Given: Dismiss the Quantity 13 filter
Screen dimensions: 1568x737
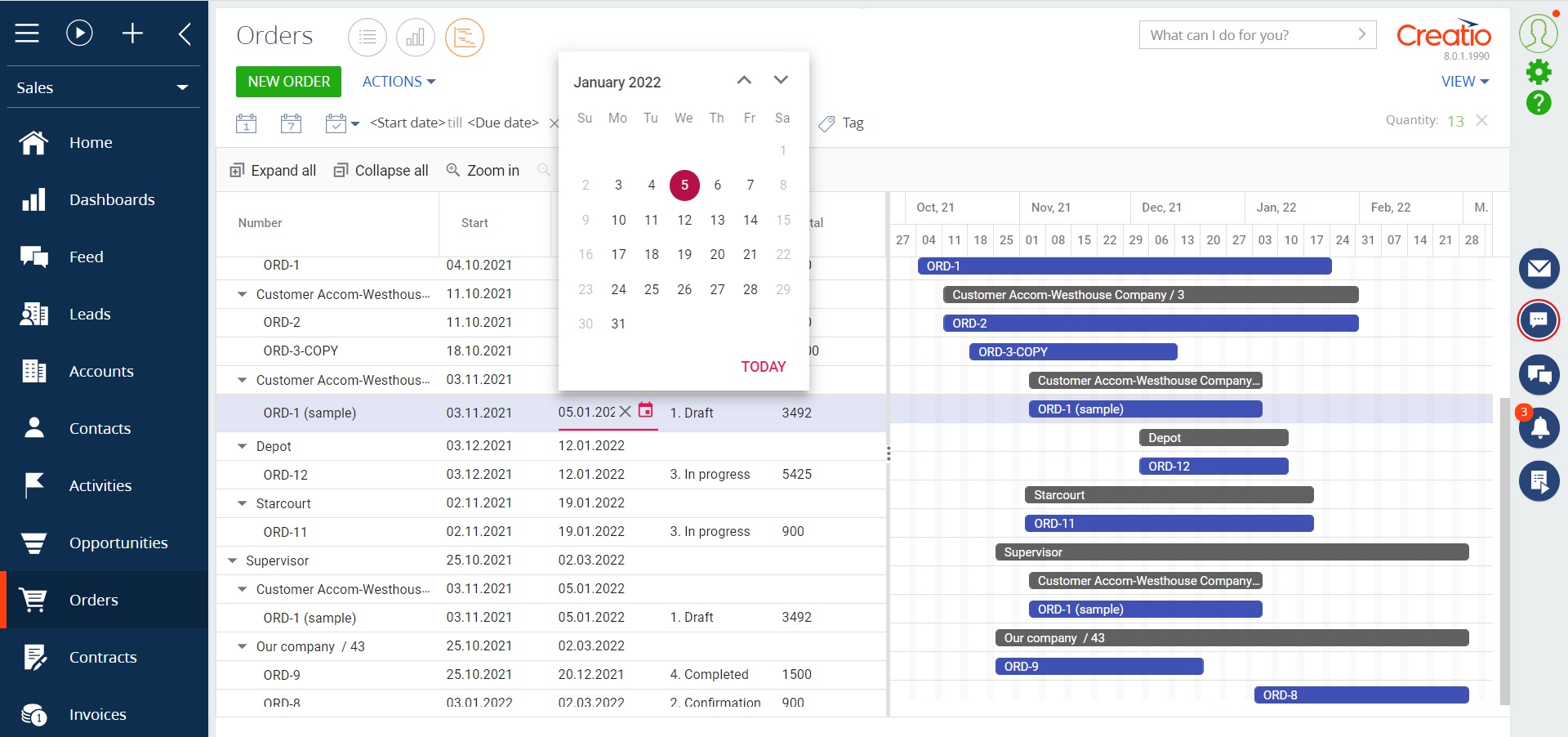Looking at the screenshot, I should click(1482, 120).
